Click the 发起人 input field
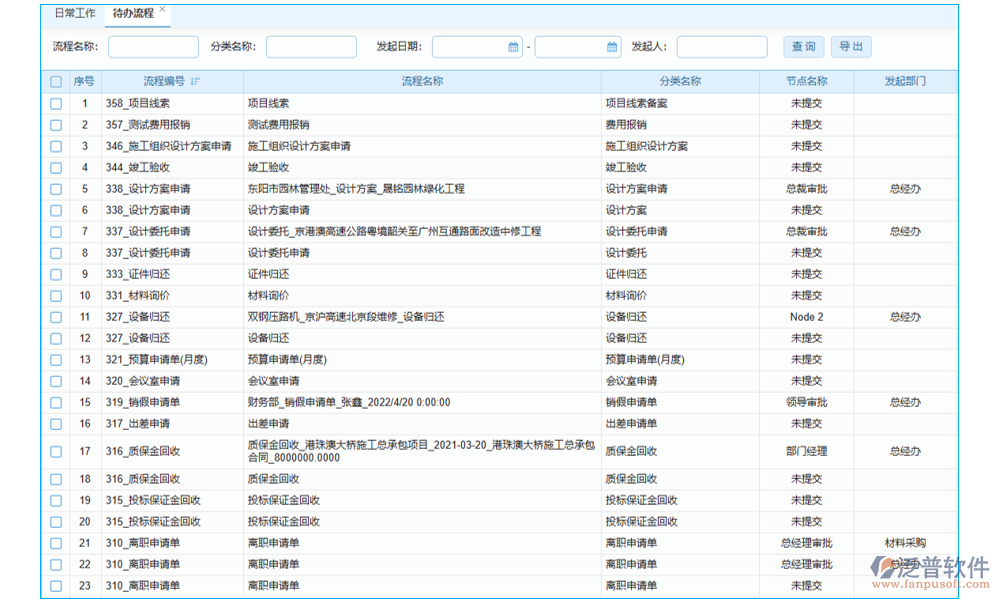The height and width of the screenshot is (600, 1000). 722,46
